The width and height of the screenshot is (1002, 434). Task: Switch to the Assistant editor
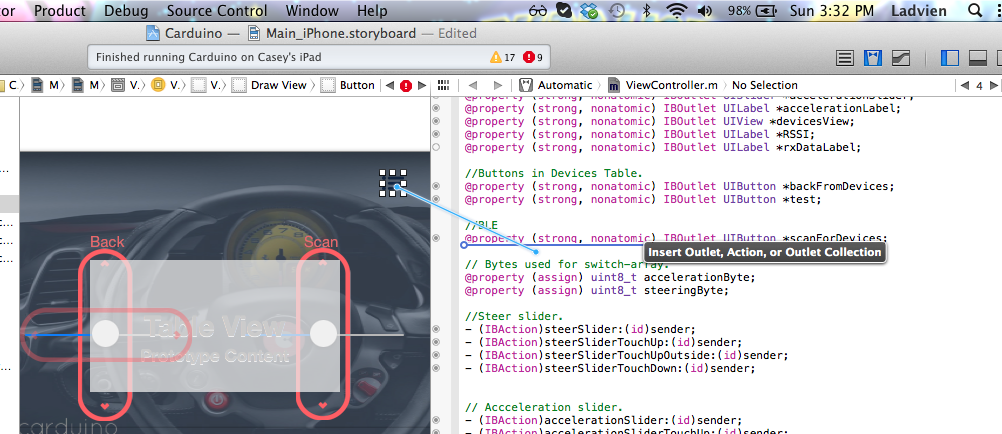(873, 58)
